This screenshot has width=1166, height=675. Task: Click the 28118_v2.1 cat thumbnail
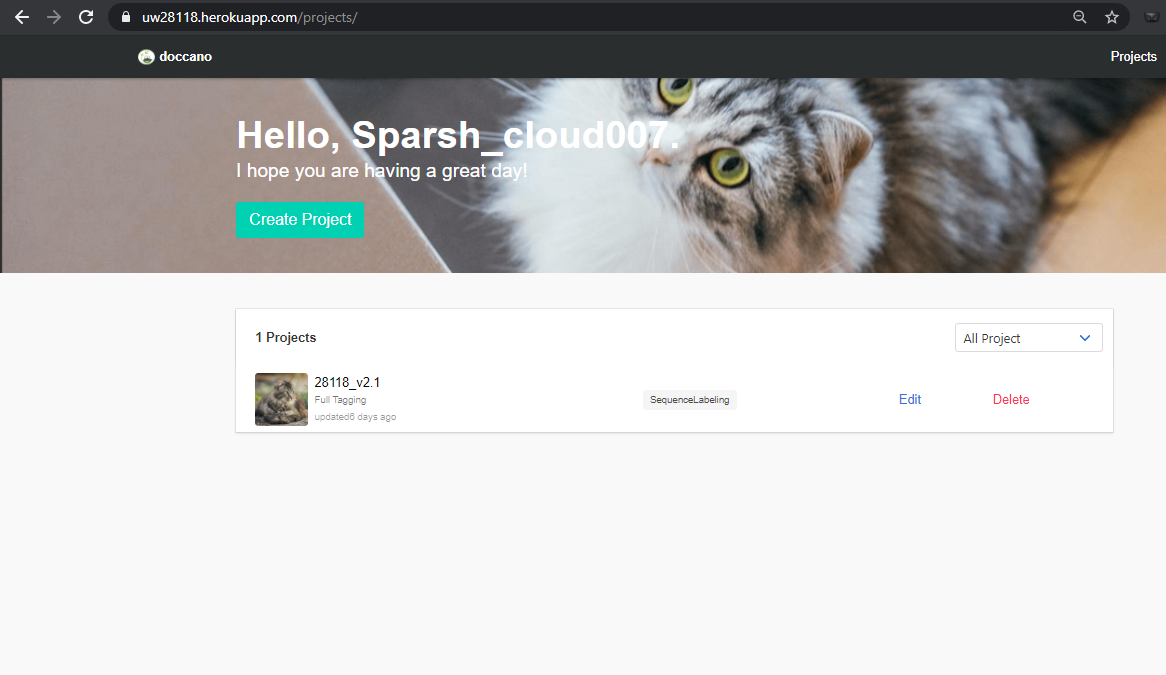tap(281, 399)
